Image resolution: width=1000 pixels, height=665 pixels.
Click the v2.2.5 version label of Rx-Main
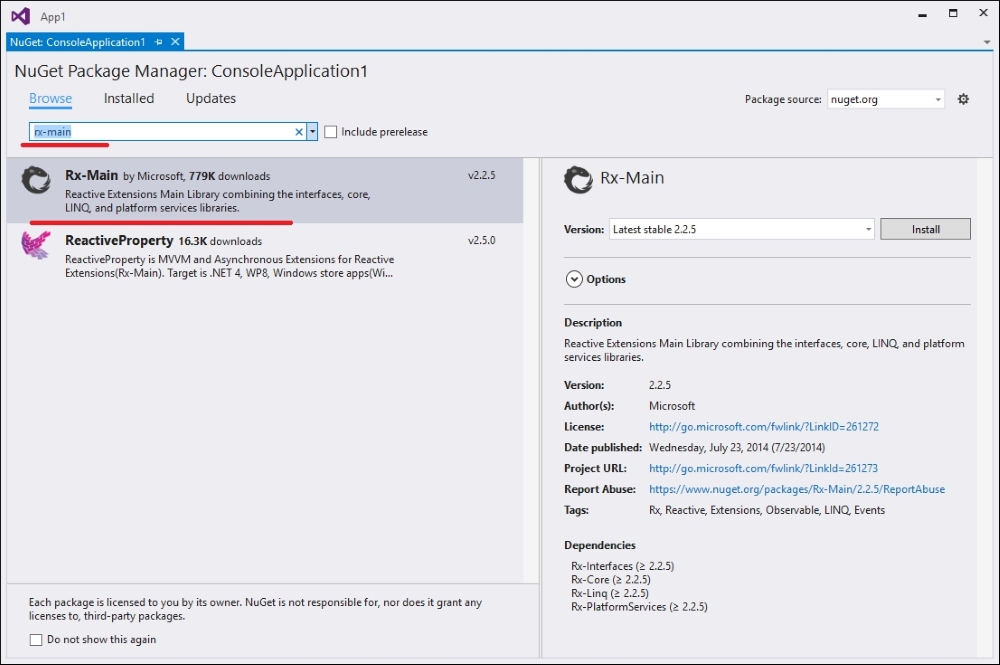pos(482,175)
